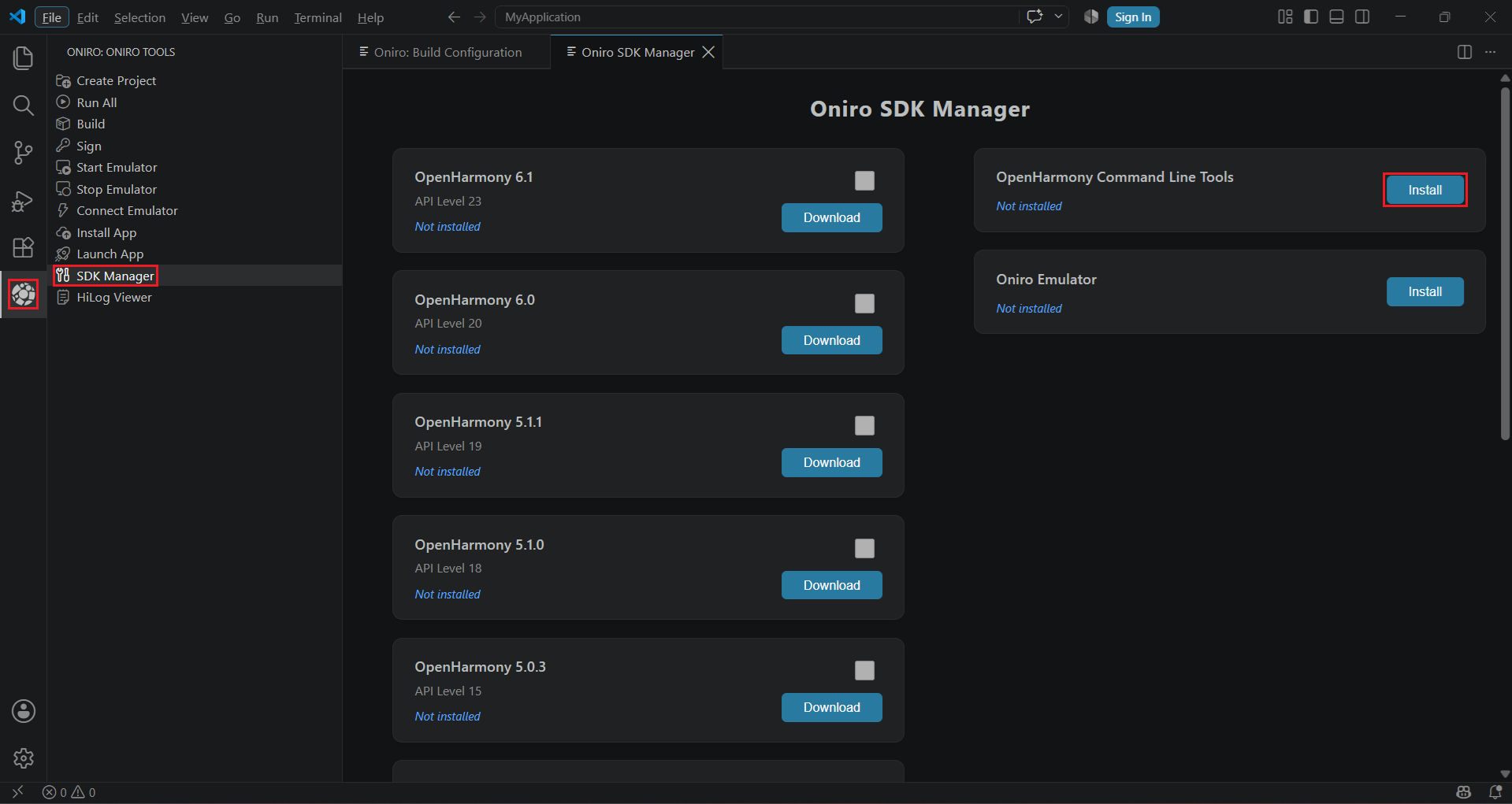
Task: Click the Install App cloud icon
Action: click(x=64, y=232)
